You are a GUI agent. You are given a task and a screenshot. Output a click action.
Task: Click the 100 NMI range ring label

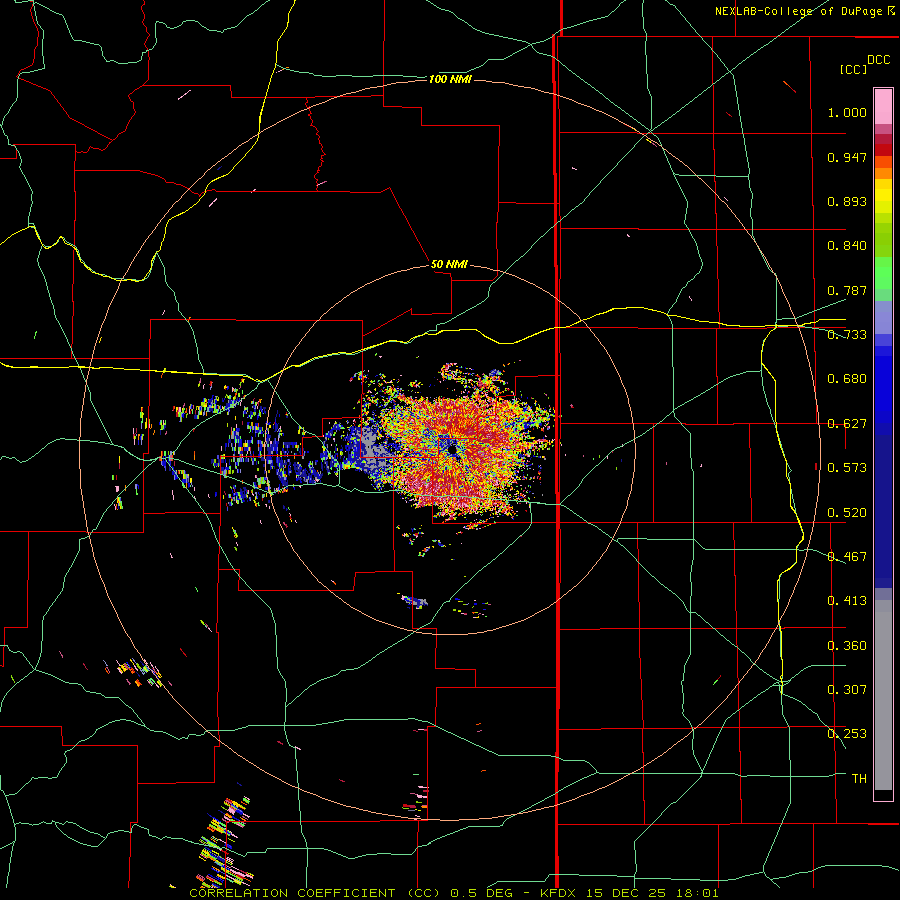point(450,79)
